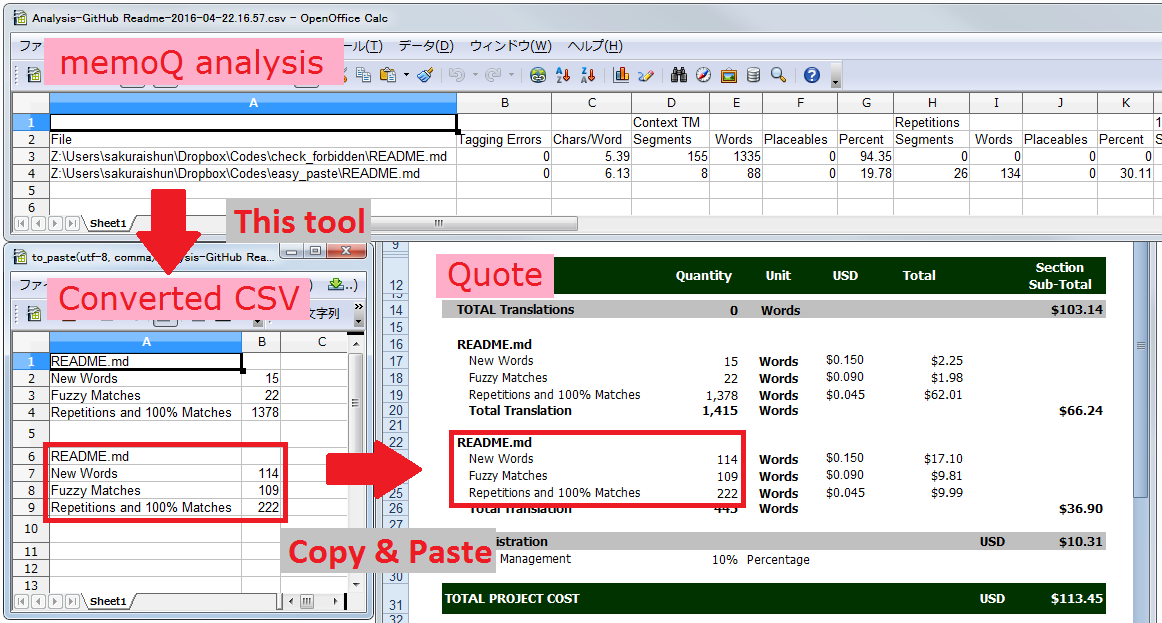Click '10%' Percentage value in Quote
This screenshot has width=1162, height=623.
point(724,560)
